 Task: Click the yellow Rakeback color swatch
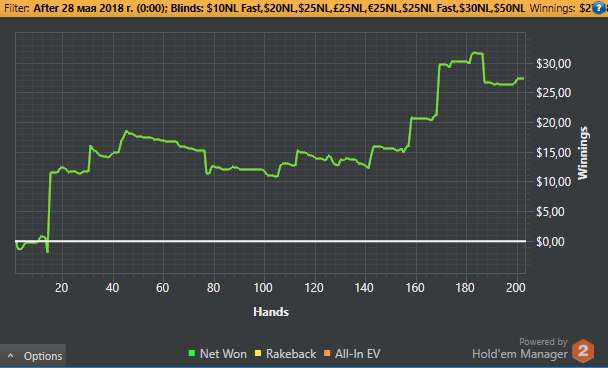pyautogui.click(x=258, y=353)
